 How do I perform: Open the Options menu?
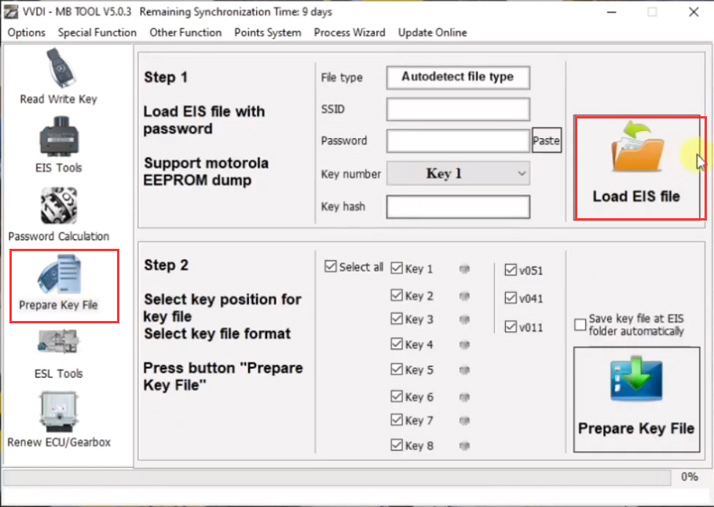point(26,33)
